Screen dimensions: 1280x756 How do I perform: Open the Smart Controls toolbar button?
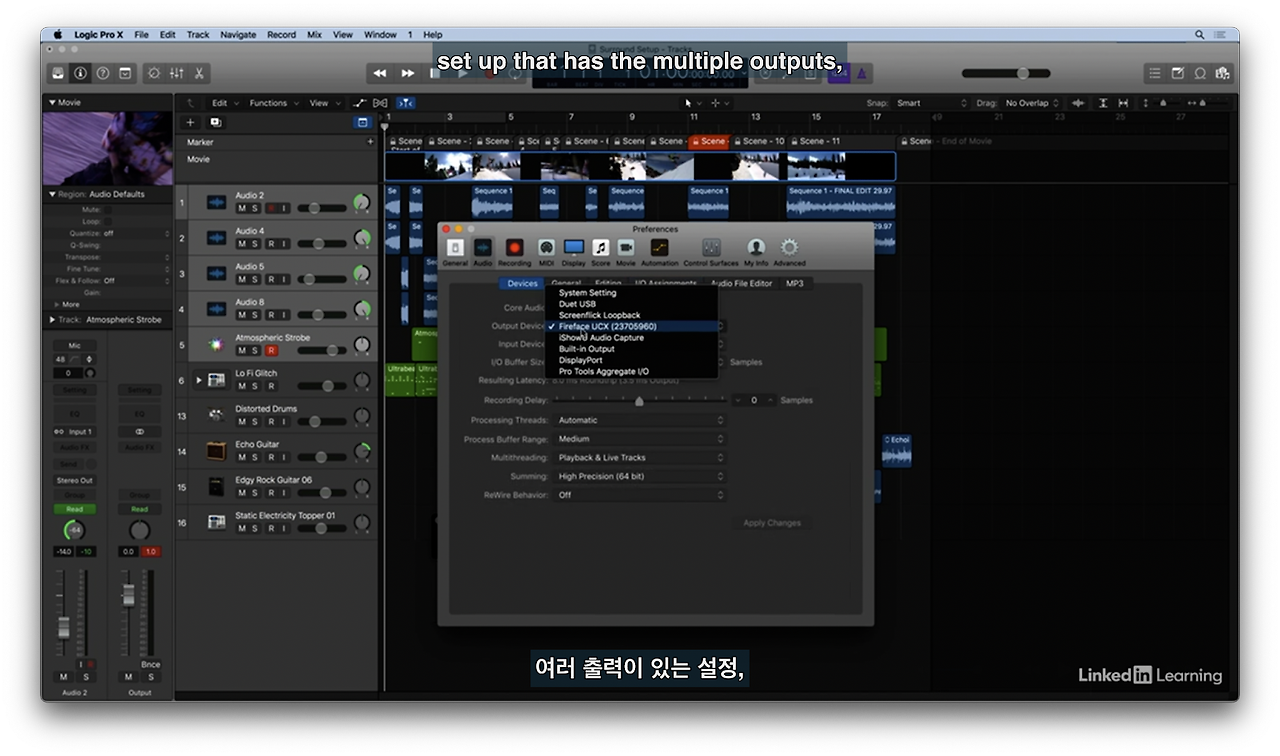154,73
